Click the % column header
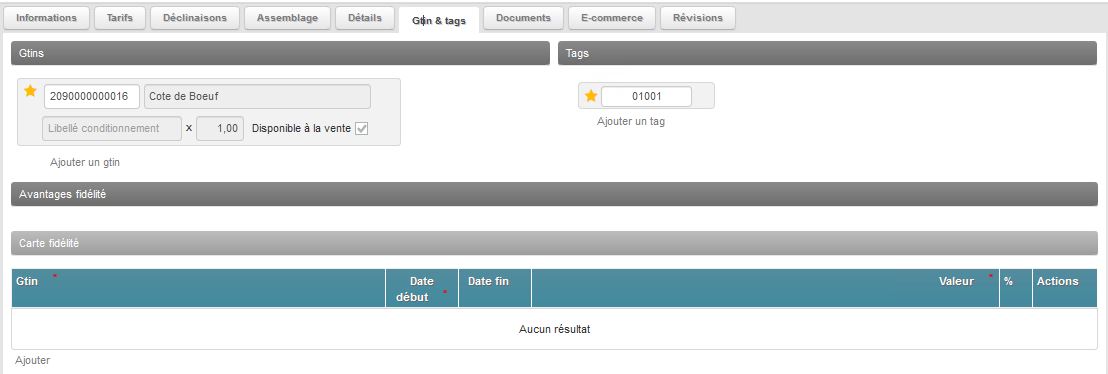The width and height of the screenshot is (1108, 374). (1015, 288)
